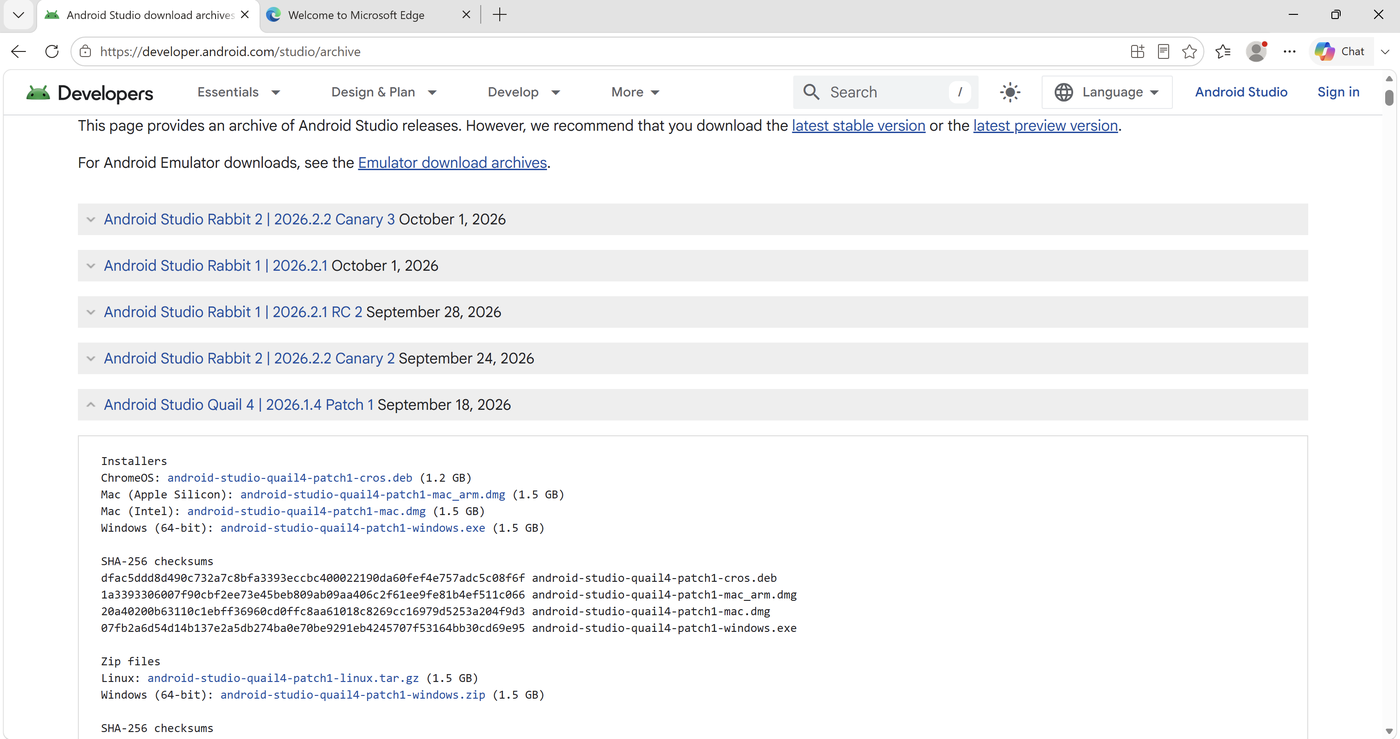Click the Android Studio header link
1400x739 pixels.
pos(1241,92)
